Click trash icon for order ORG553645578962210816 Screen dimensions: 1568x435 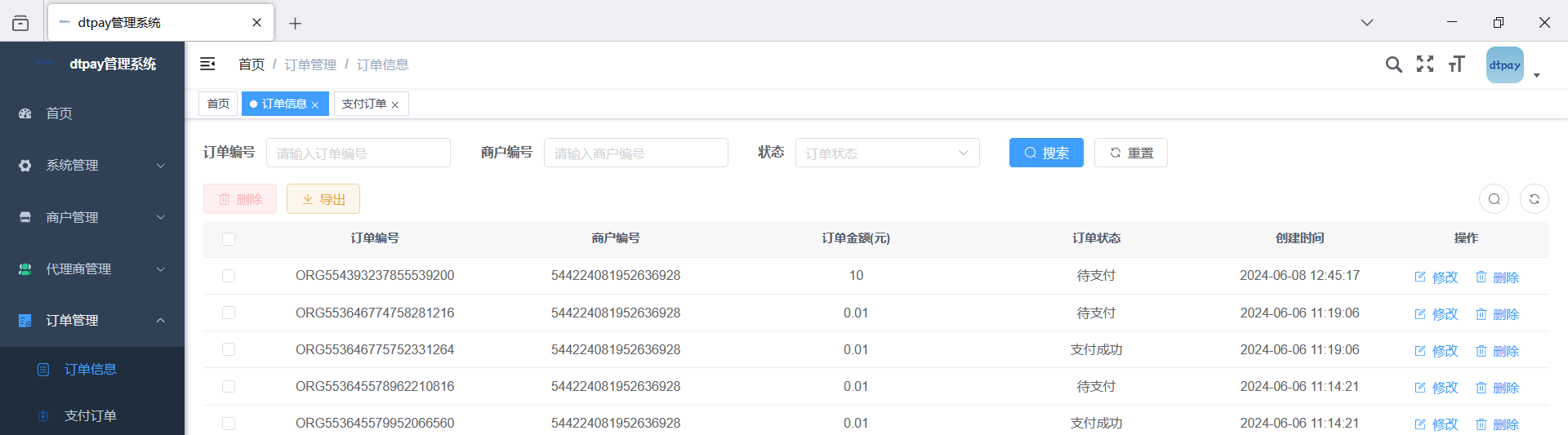1481,387
